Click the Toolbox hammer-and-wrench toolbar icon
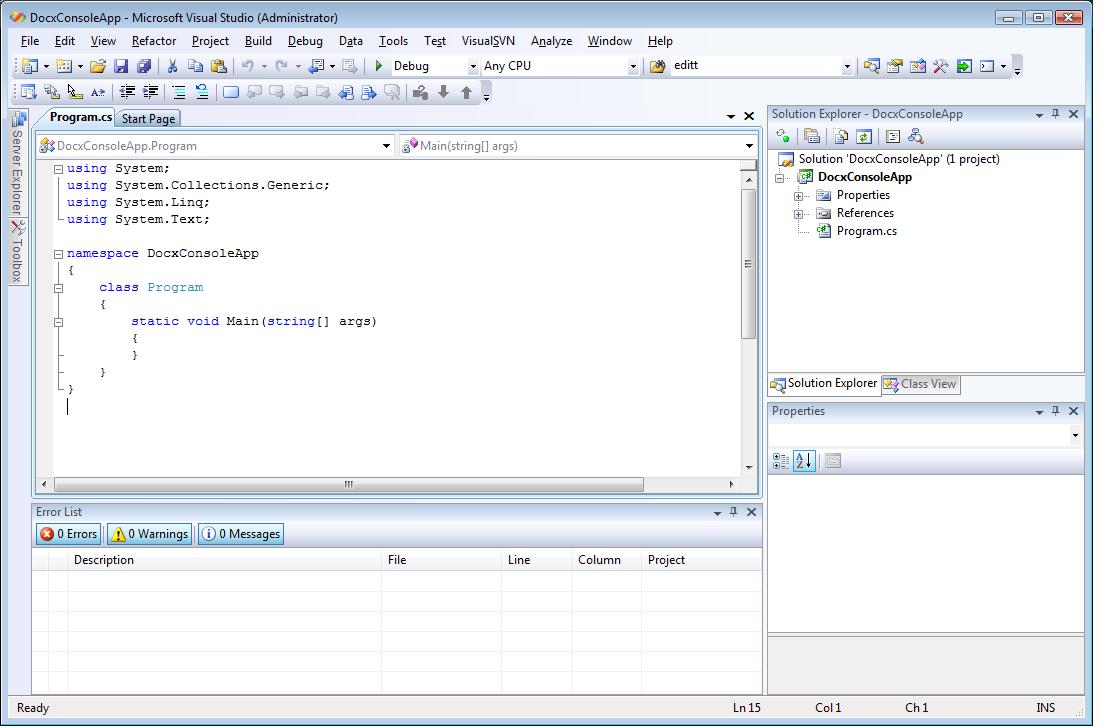The height and width of the screenshot is (726, 1107). pos(940,66)
